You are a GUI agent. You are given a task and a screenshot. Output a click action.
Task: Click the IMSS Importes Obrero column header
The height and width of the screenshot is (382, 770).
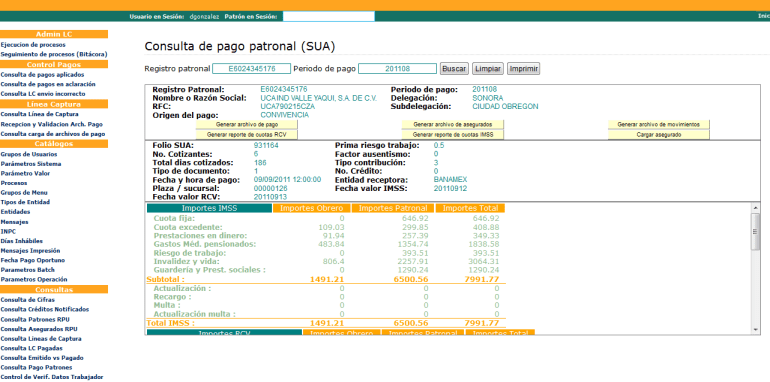311,208
